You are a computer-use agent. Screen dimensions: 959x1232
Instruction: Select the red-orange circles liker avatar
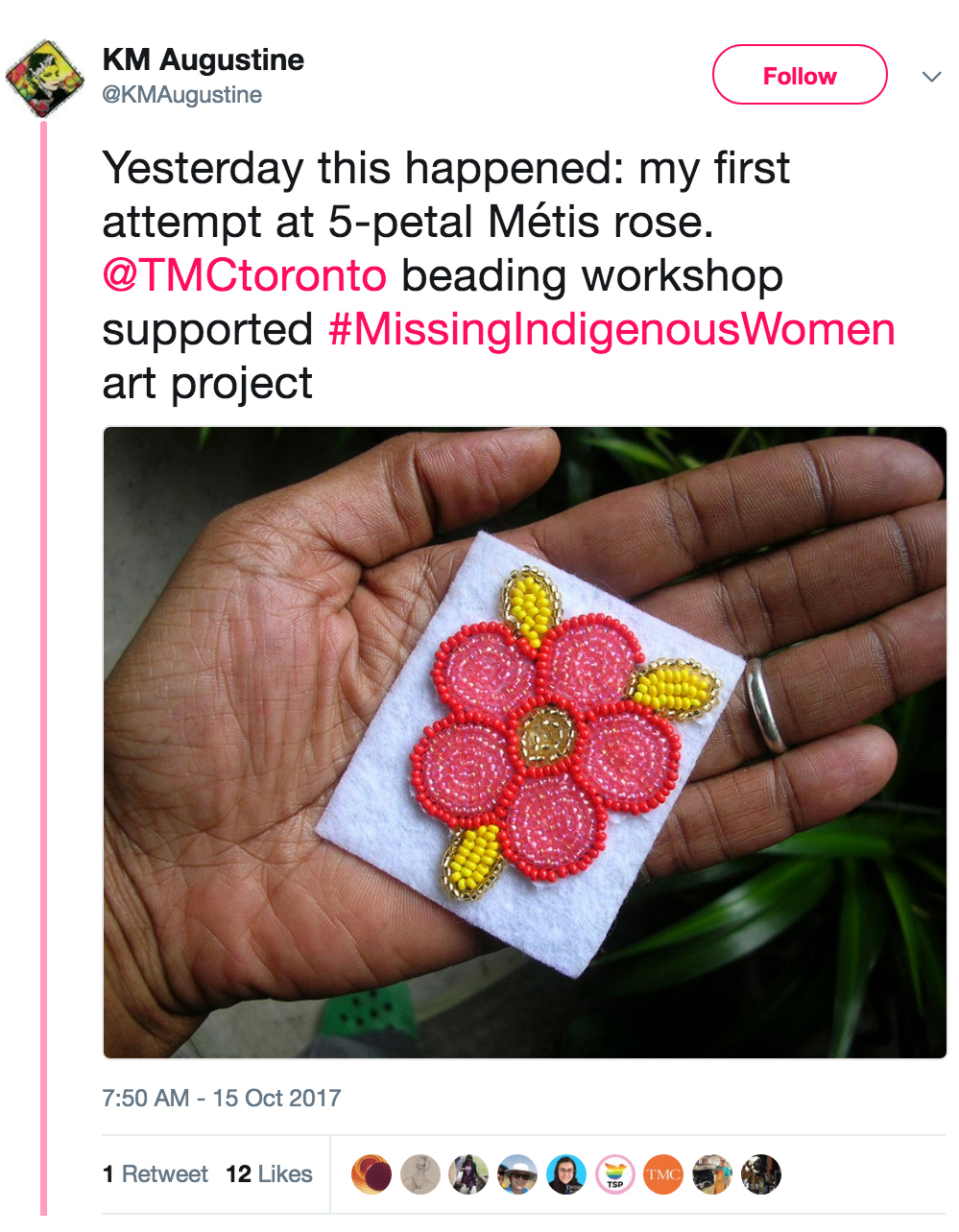[372, 1174]
